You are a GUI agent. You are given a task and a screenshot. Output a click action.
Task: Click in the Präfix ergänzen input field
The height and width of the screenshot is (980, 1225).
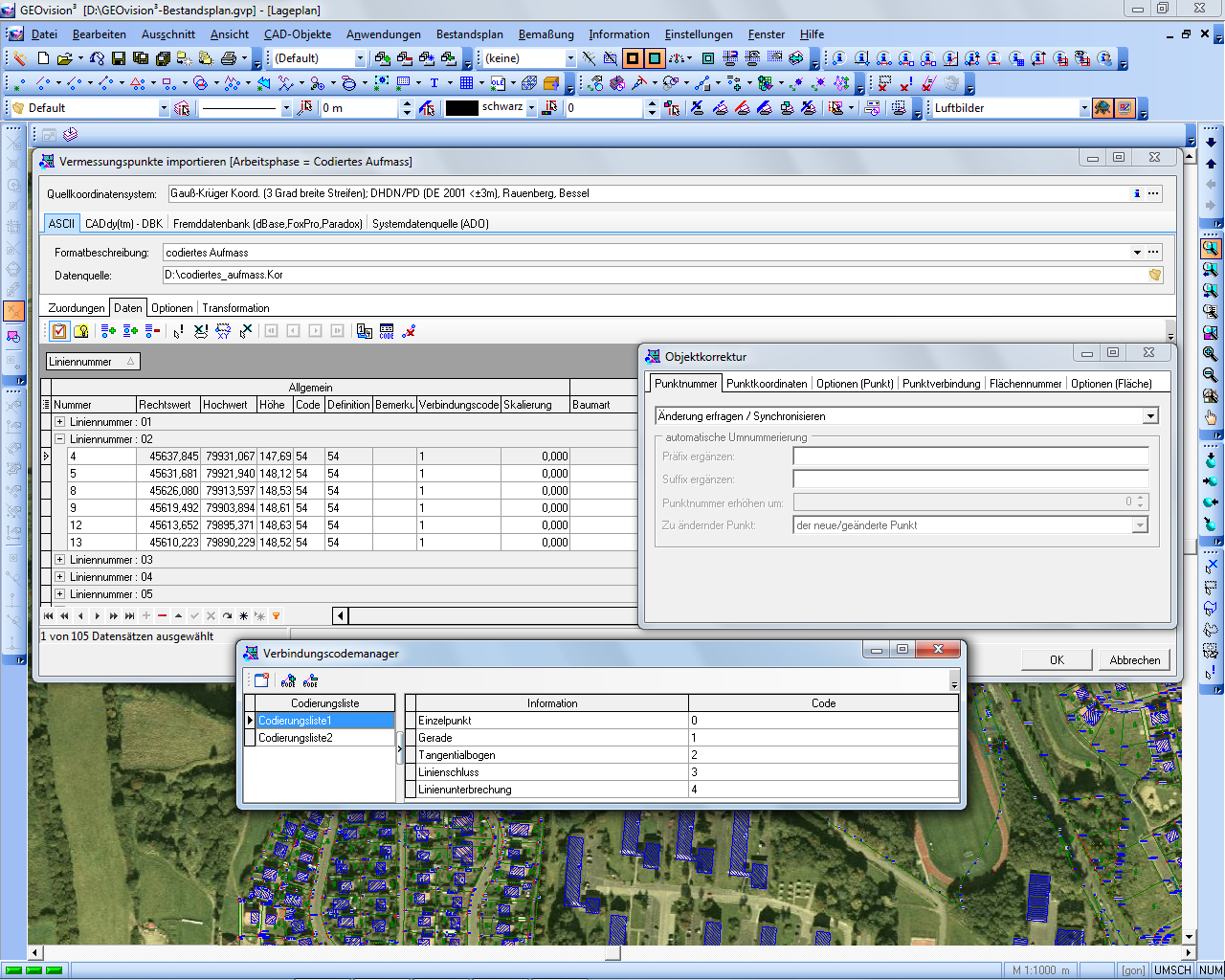[970, 457]
